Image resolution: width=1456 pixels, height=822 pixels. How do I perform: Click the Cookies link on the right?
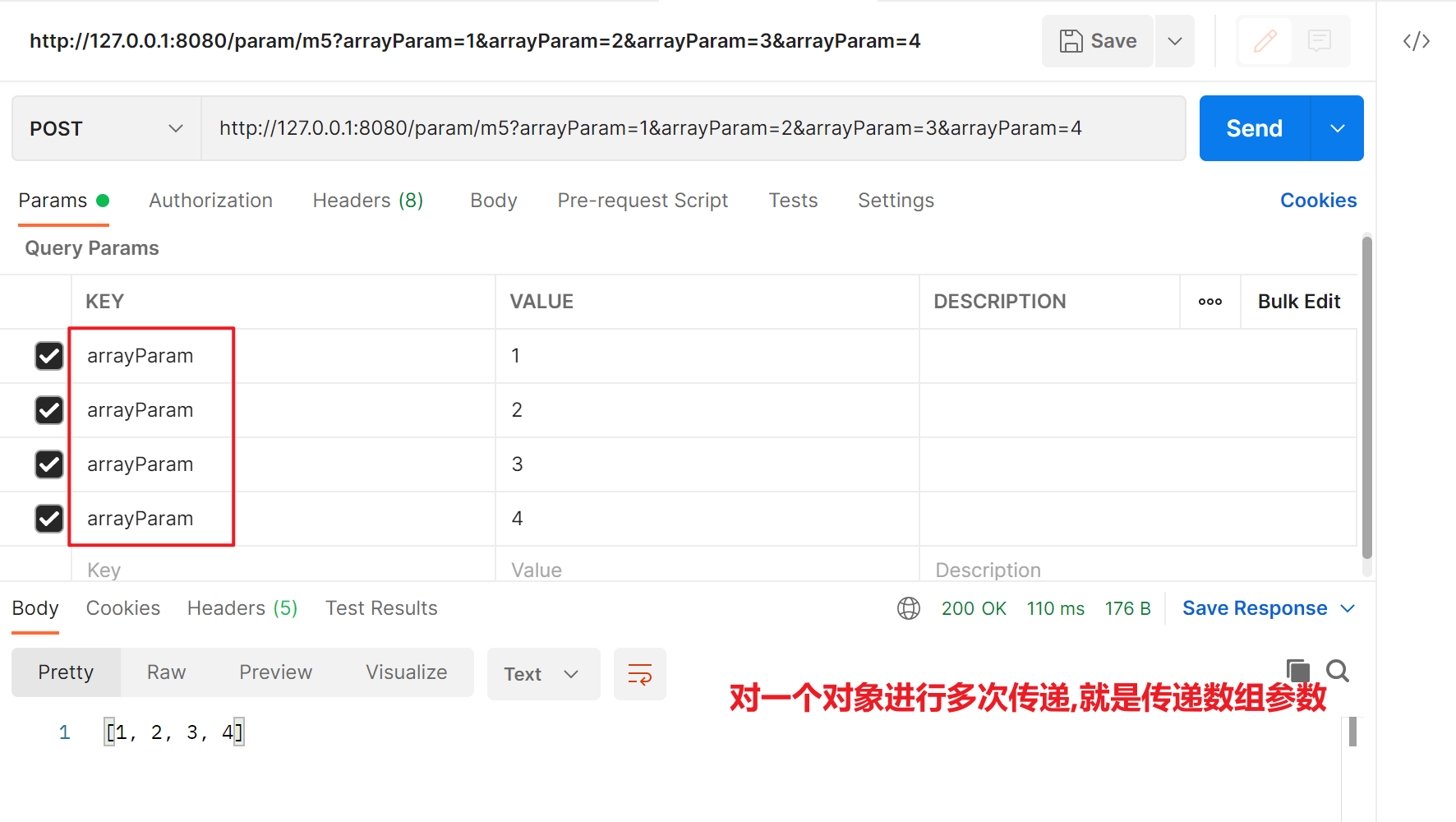pos(1318,201)
